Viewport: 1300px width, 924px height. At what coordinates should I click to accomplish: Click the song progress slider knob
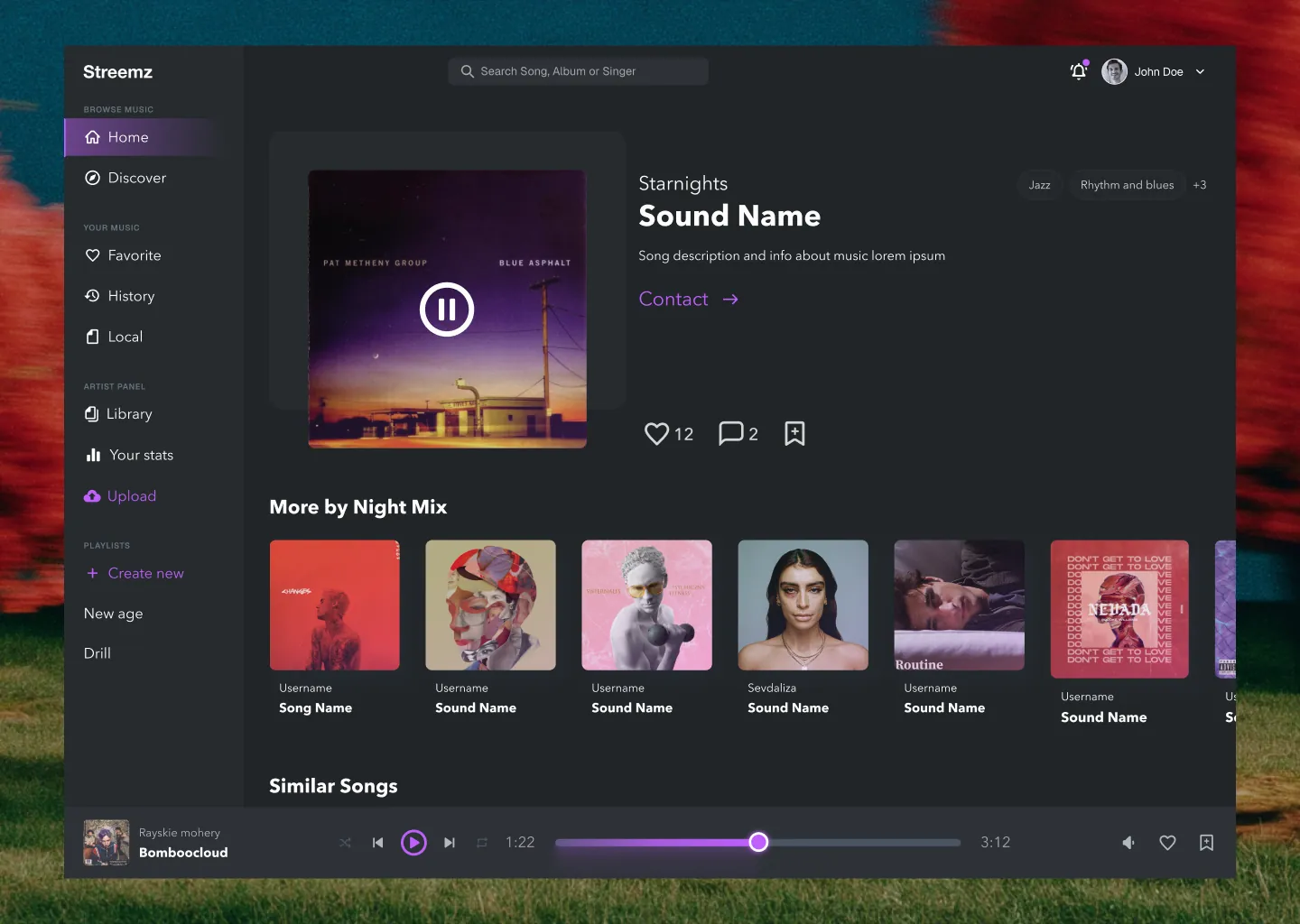coord(758,842)
